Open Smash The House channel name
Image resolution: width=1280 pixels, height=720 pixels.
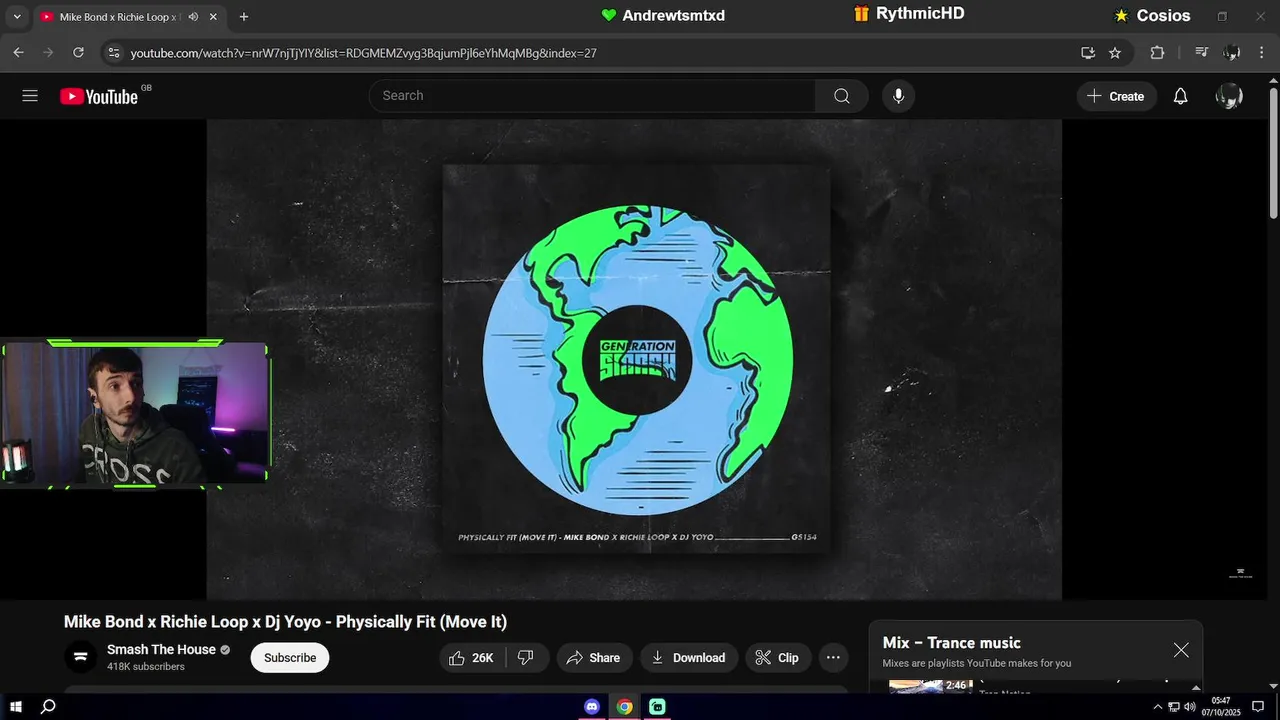click(x=161, y=650)
